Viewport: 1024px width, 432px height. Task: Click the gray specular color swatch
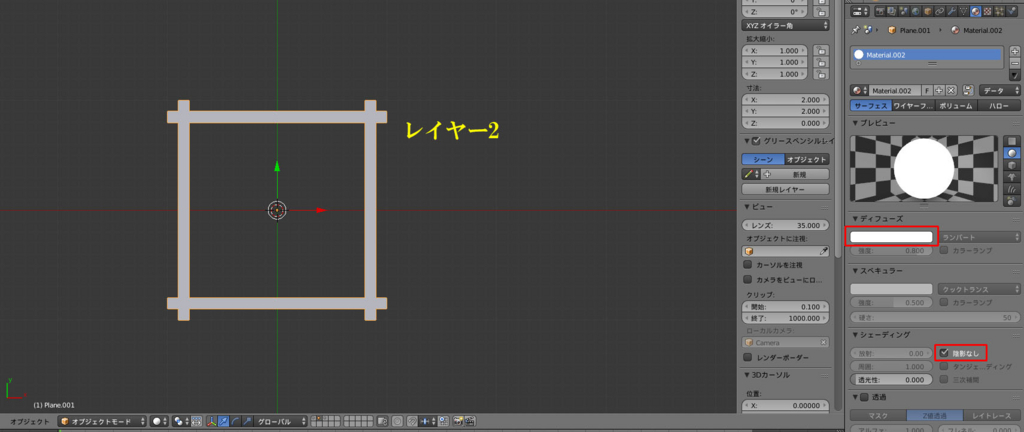coord(891,288)
